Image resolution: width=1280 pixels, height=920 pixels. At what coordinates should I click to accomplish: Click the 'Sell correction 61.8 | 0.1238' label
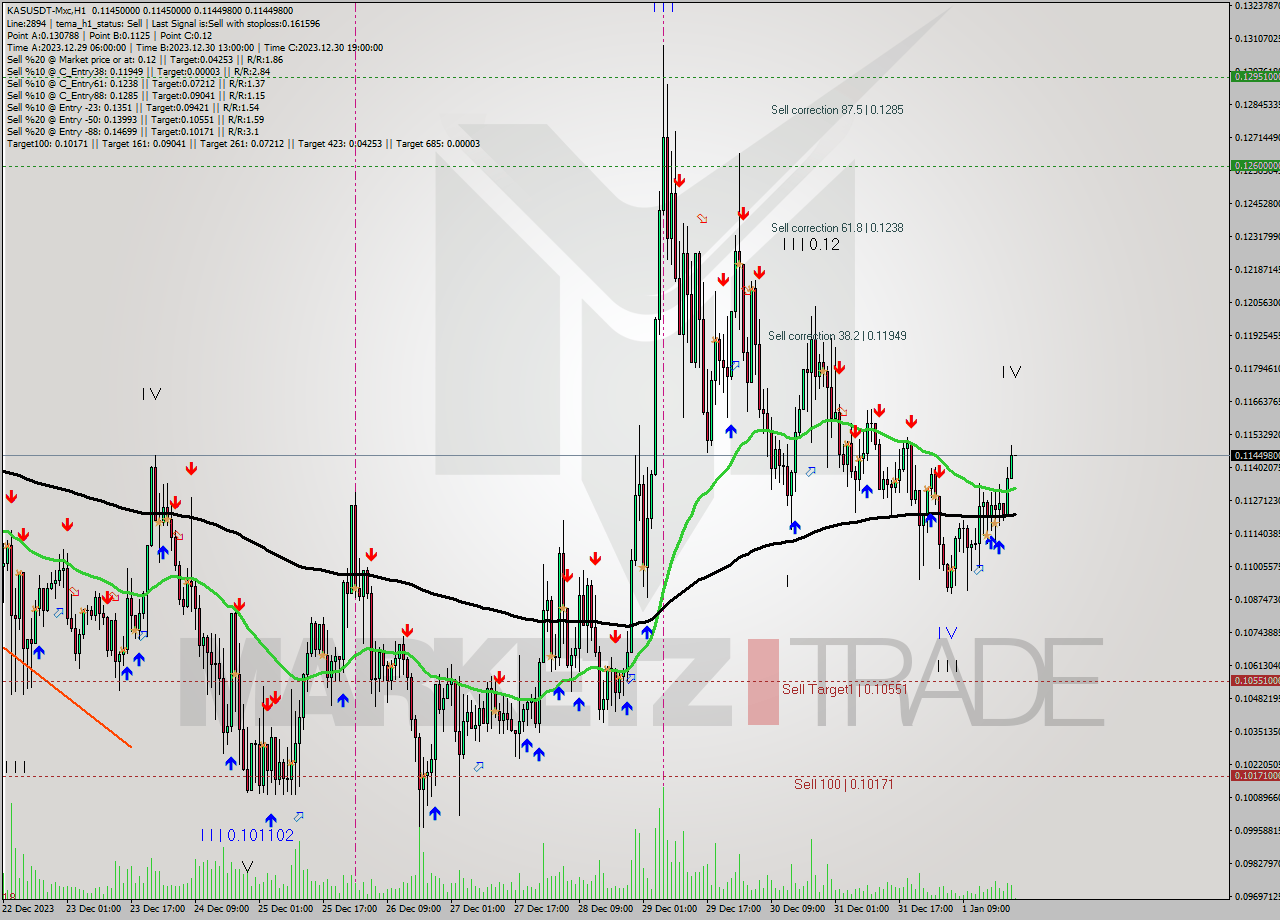pyautogui.click(x=837, y=228)
